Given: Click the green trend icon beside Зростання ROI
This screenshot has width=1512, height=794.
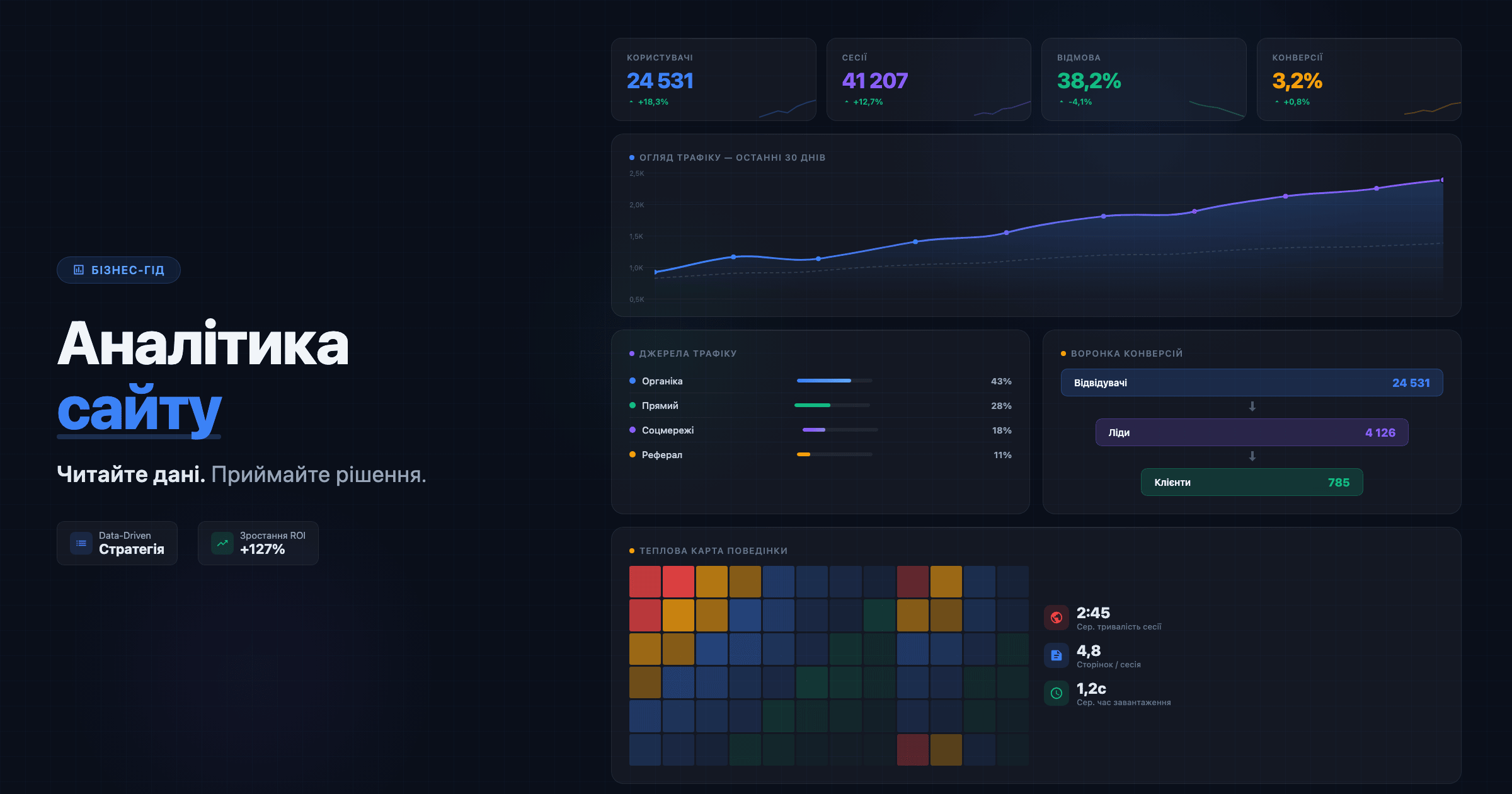Looking at the screenshot, I should [x=222, y=543].
